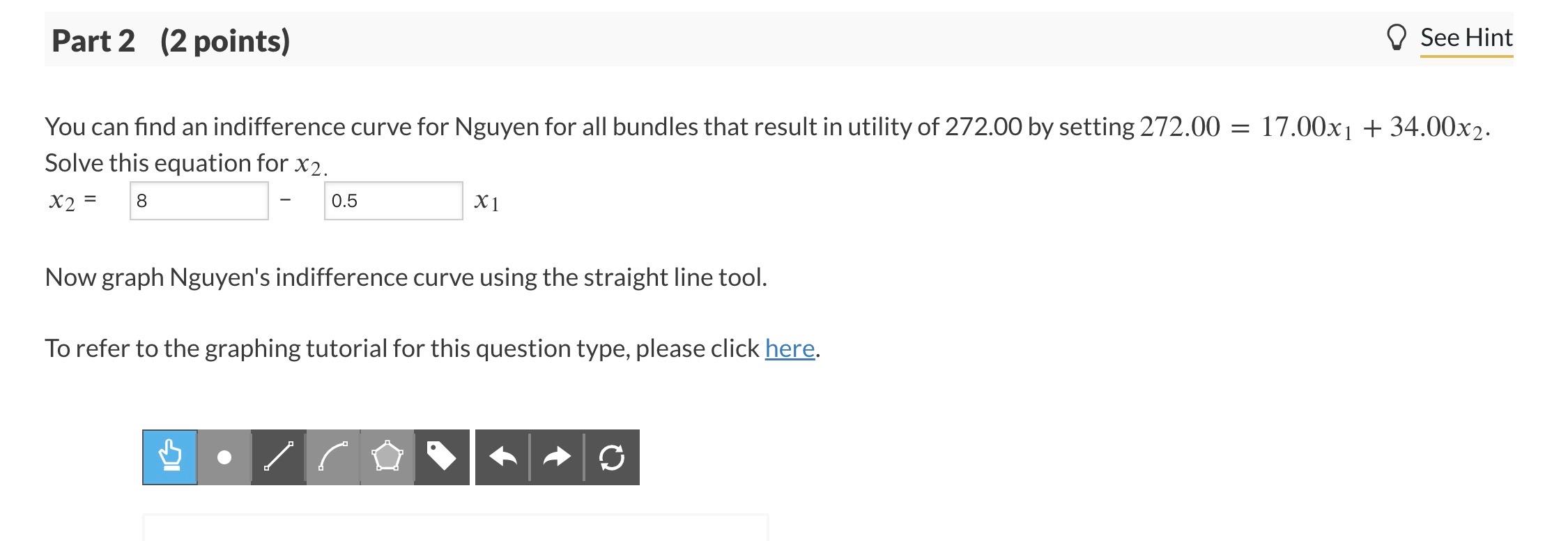This screenshot has height=541, width=1568.
Task: Open the hint via the lightbulb icon
Action: (x=1398, y=37)
